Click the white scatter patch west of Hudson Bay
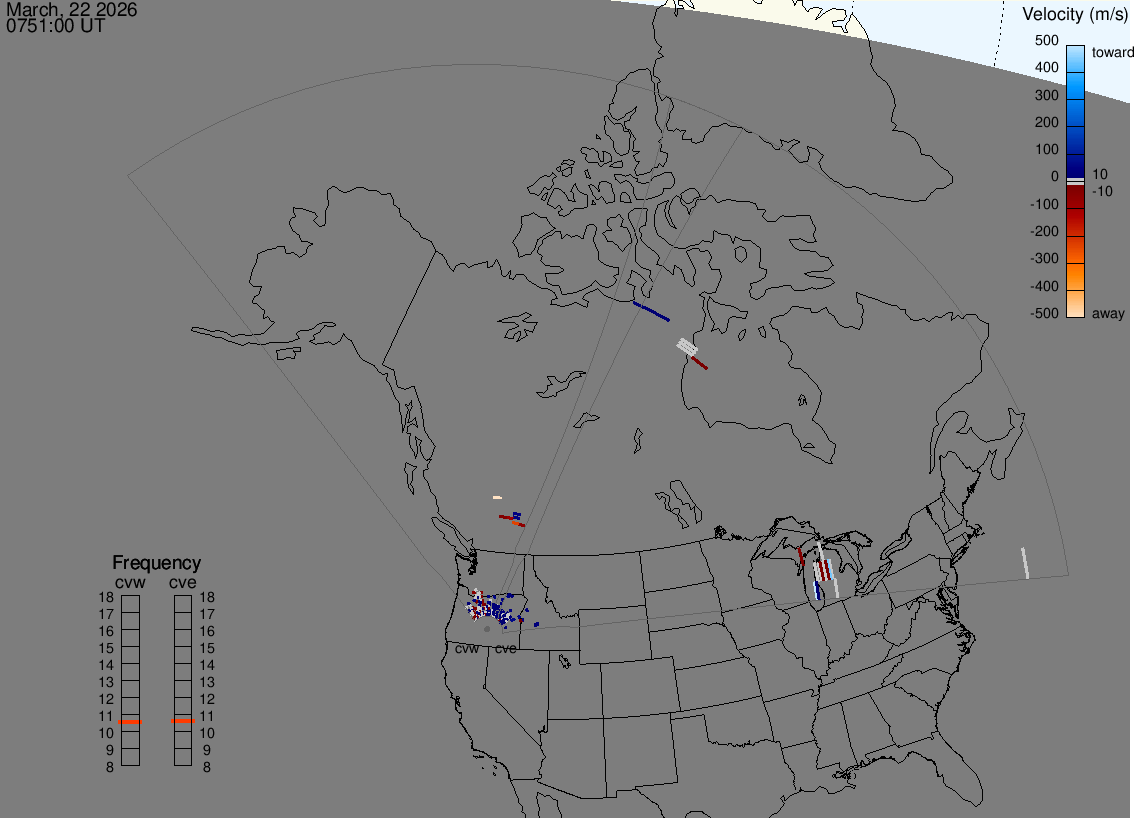Viewport: 1134px width, 818px height. pos(686,347)
